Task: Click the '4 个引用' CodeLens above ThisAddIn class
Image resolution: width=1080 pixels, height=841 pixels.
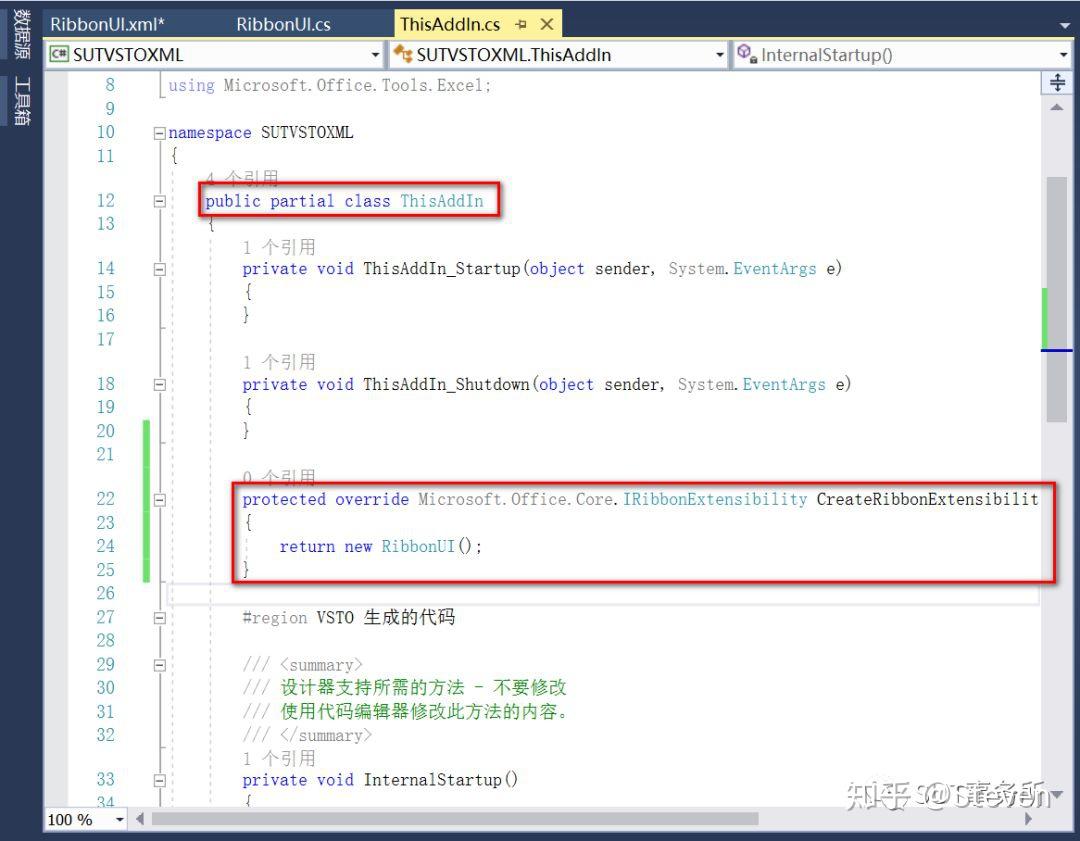Action: pyautogui.click(x=242, y=179)
